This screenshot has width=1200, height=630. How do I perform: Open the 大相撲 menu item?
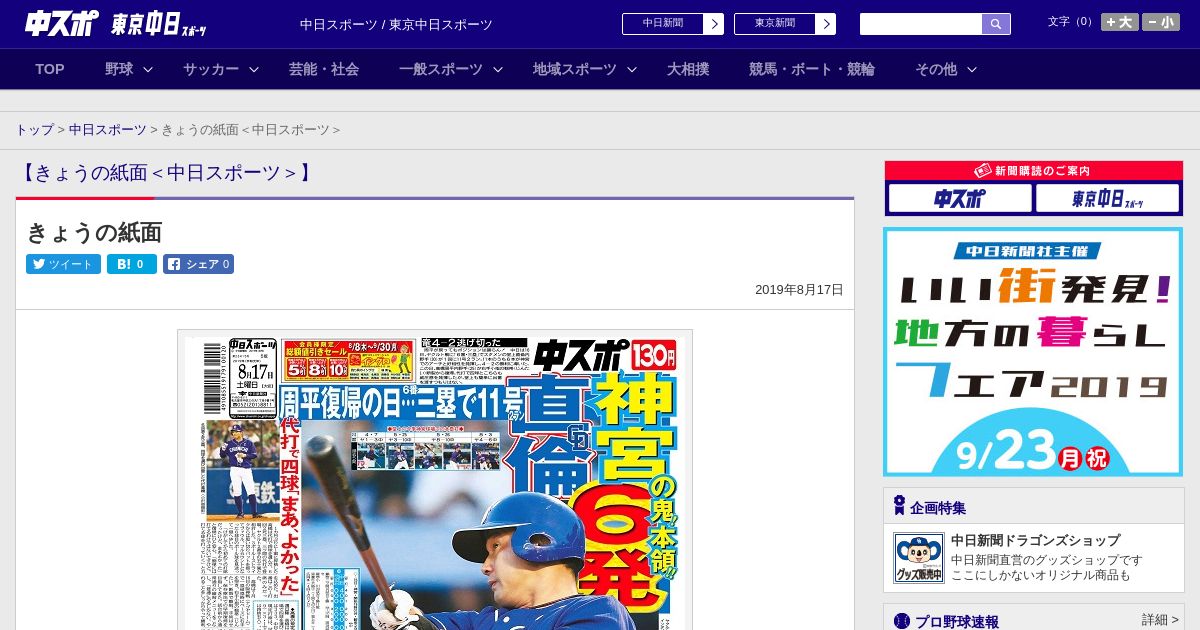pyautogui.click(x=688, y=69)
